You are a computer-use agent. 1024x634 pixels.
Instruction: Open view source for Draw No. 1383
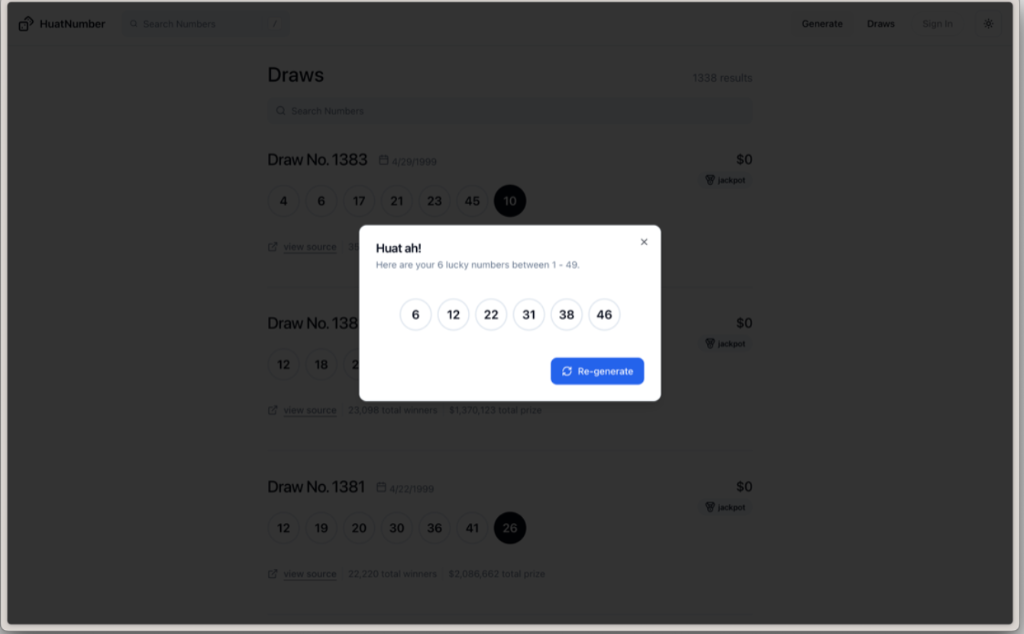(310, 247)
